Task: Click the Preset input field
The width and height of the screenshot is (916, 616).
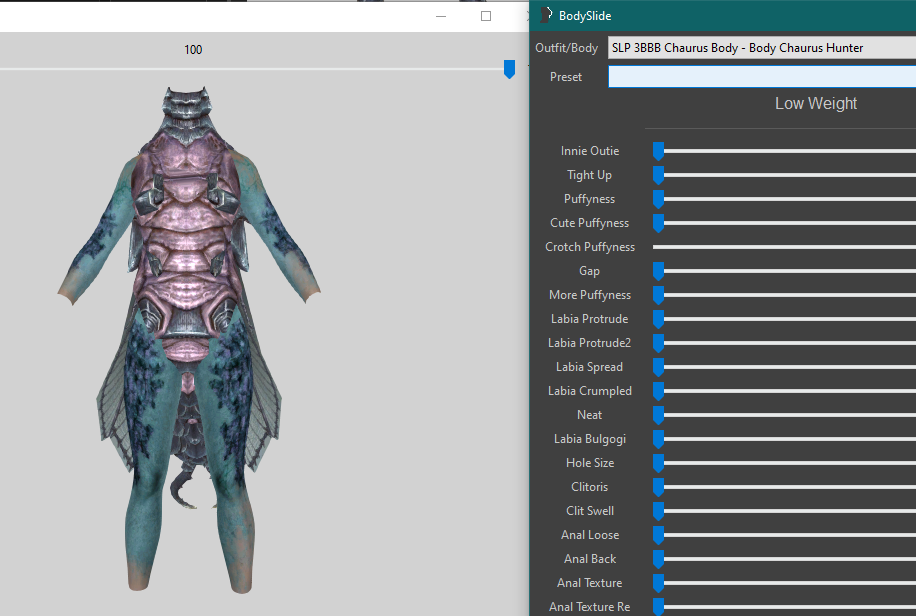Action: 762,77
